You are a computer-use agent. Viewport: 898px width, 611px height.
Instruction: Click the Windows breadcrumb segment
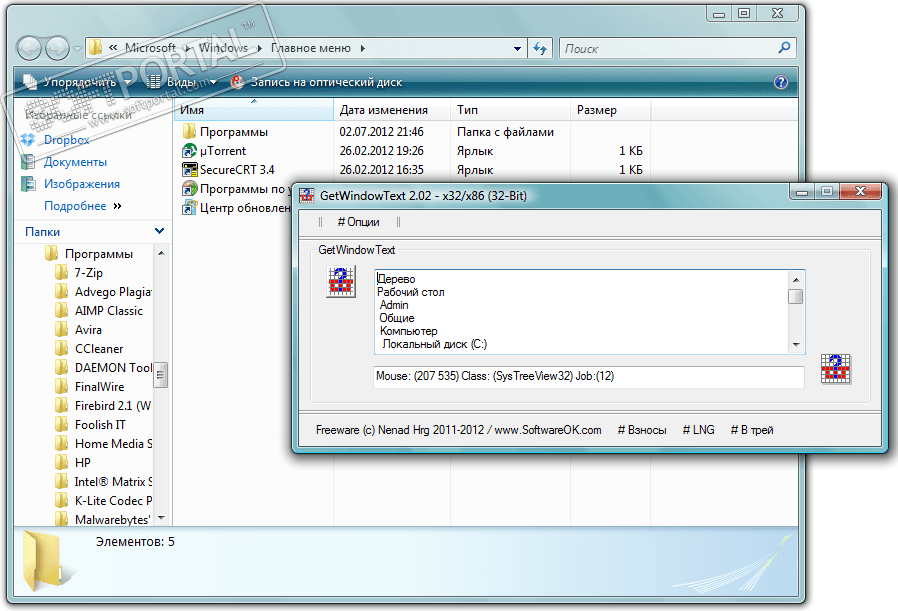tap(223, 48)
